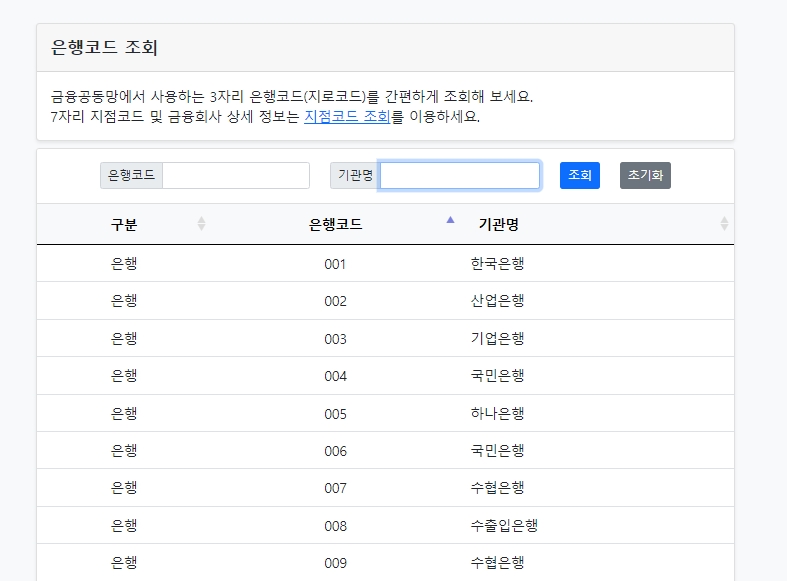This screenshot has width=787, height=581.
Task: Select code cell 004
Action: [x=335, y=376]
